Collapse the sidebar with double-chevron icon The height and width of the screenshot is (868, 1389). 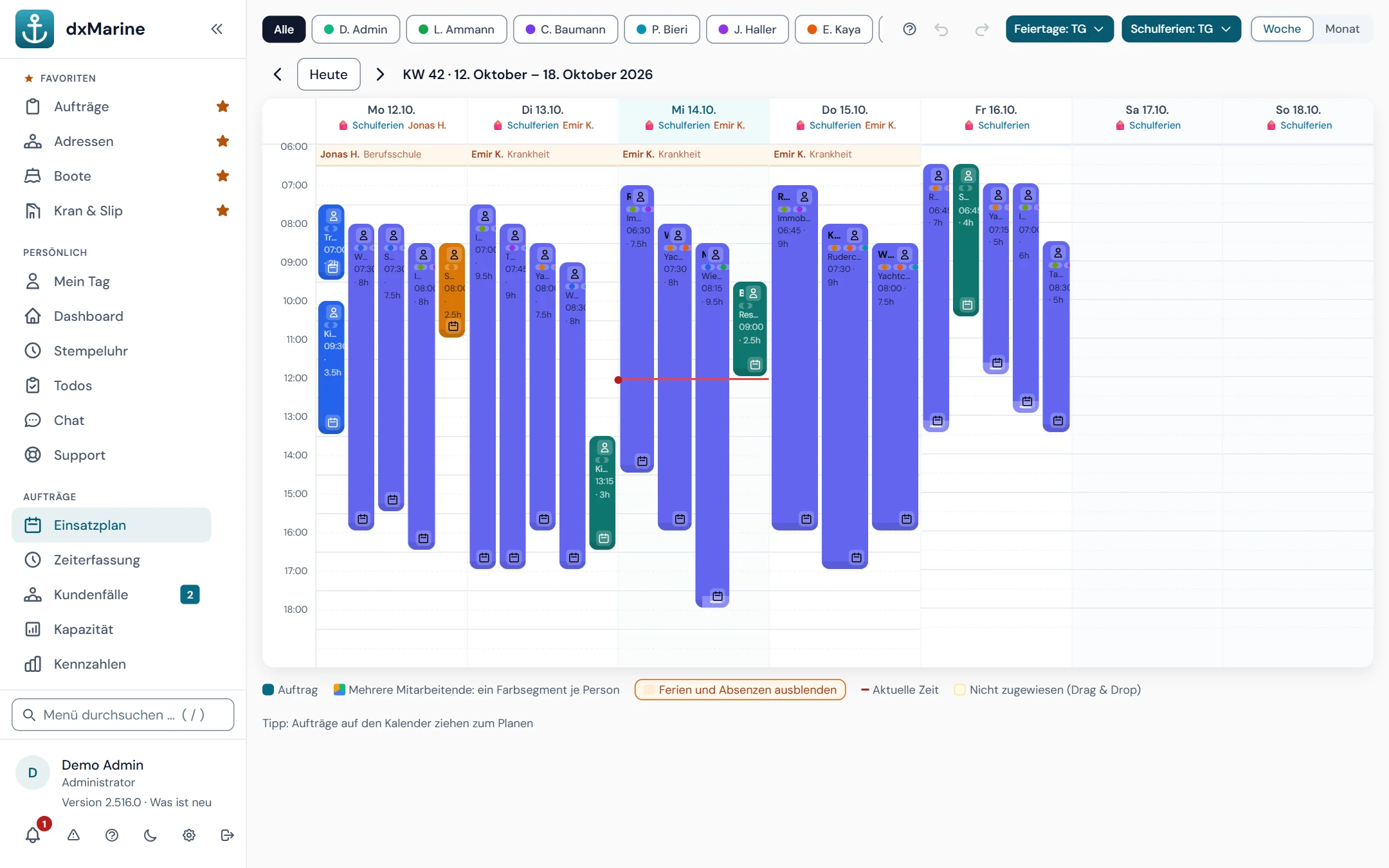[217, 29]
